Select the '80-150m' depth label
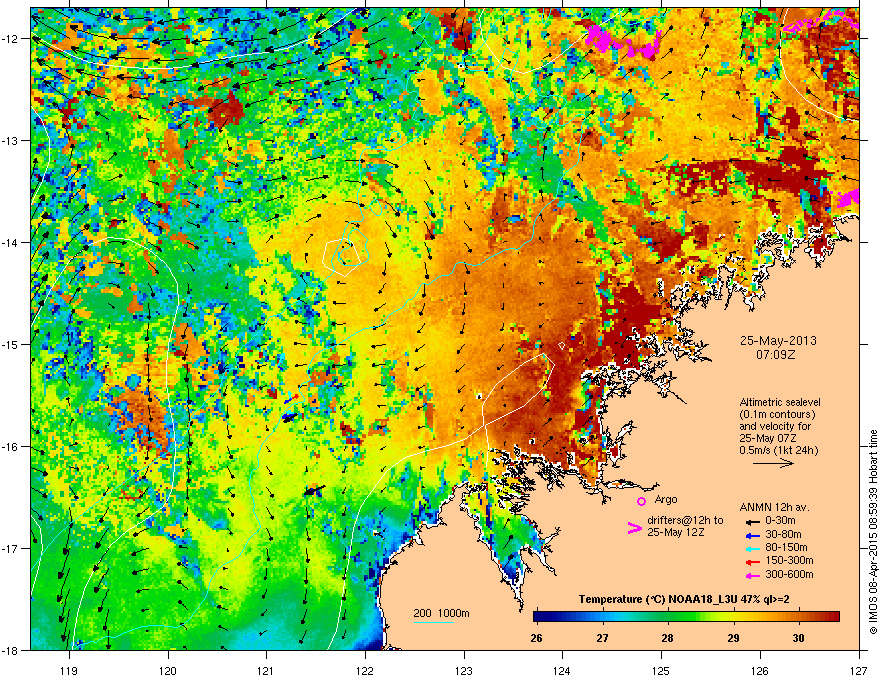Viewport: 880px width, 680px height. pyautogui.click(x=786, y=548)
